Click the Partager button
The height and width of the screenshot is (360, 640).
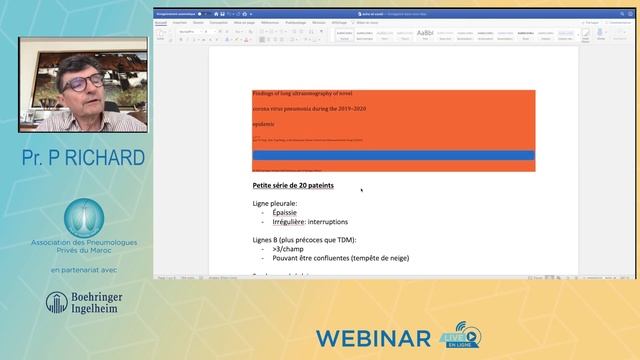(590, 23)
